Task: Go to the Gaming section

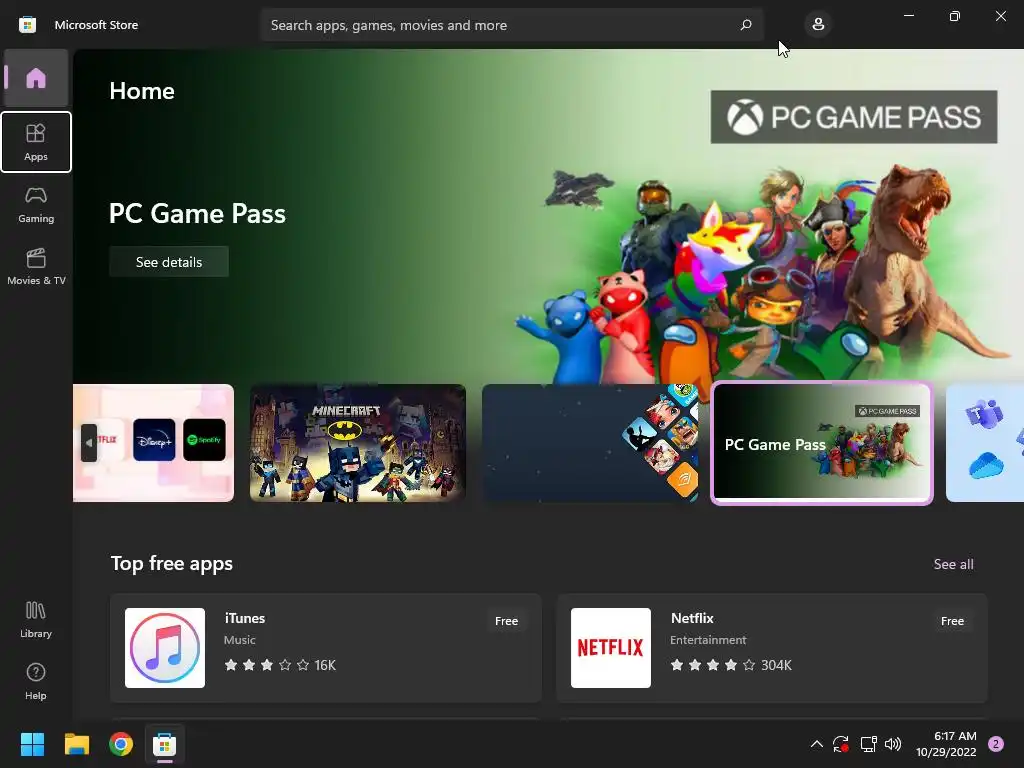Action: [36, 204]
